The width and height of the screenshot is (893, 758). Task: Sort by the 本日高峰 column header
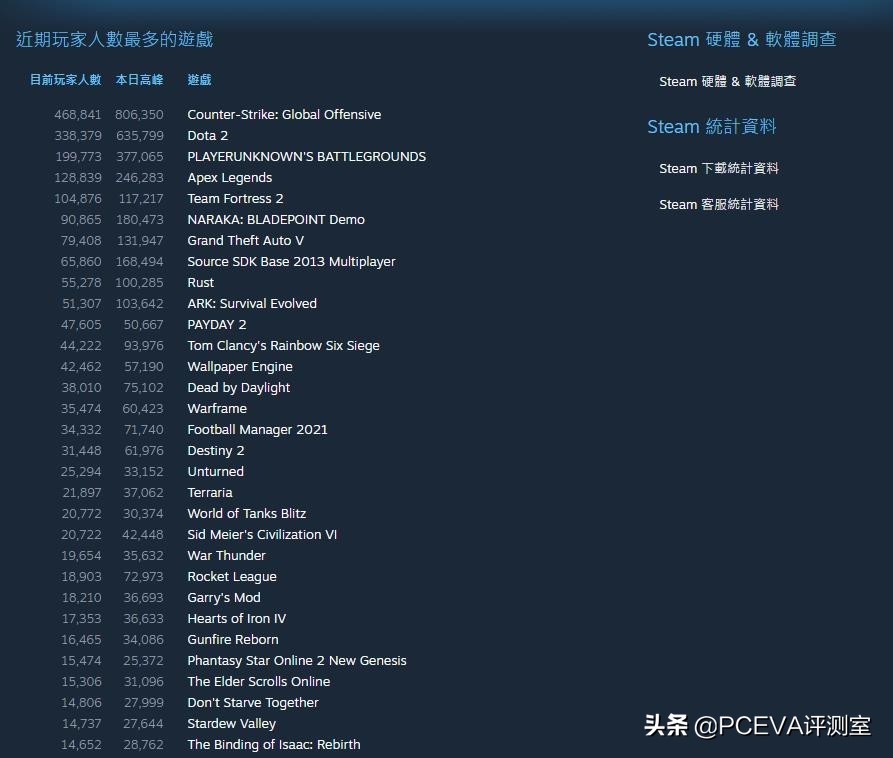coord(139,79)
